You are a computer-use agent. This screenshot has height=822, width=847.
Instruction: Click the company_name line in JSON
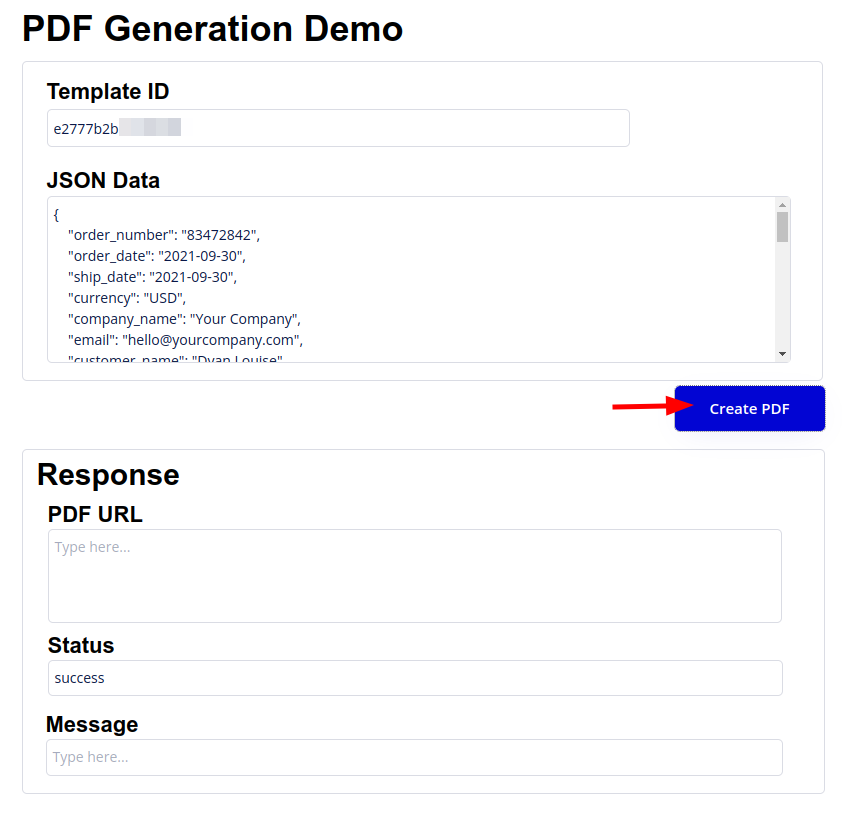click(x=184, y=319)
